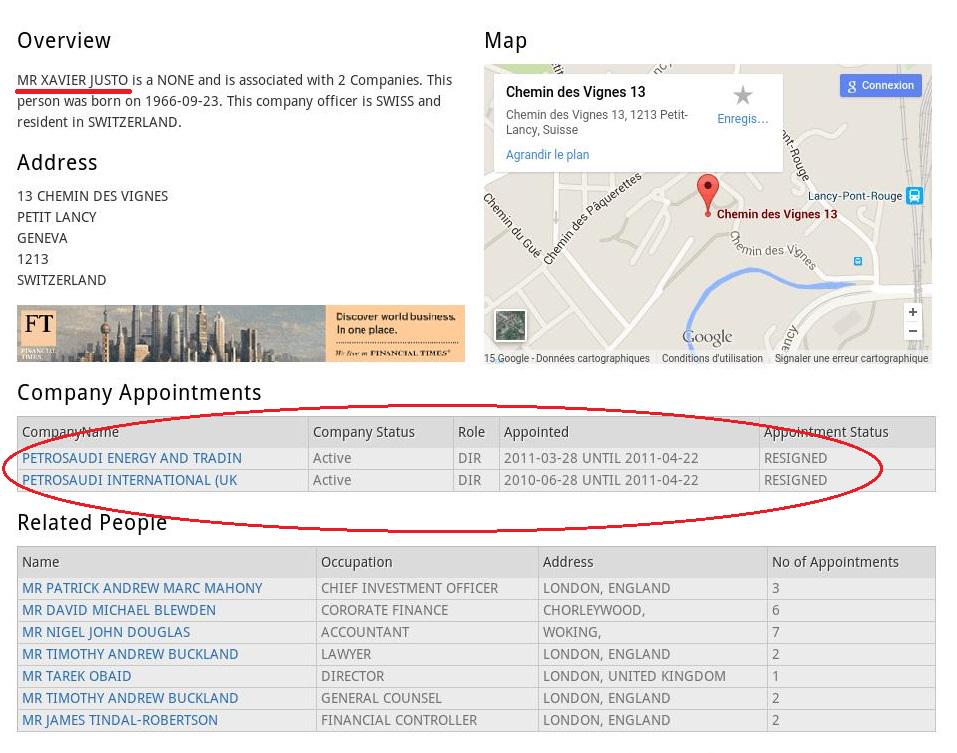Click the red map pin marker
Screen dimensions: 957x753
click(707, 195)
